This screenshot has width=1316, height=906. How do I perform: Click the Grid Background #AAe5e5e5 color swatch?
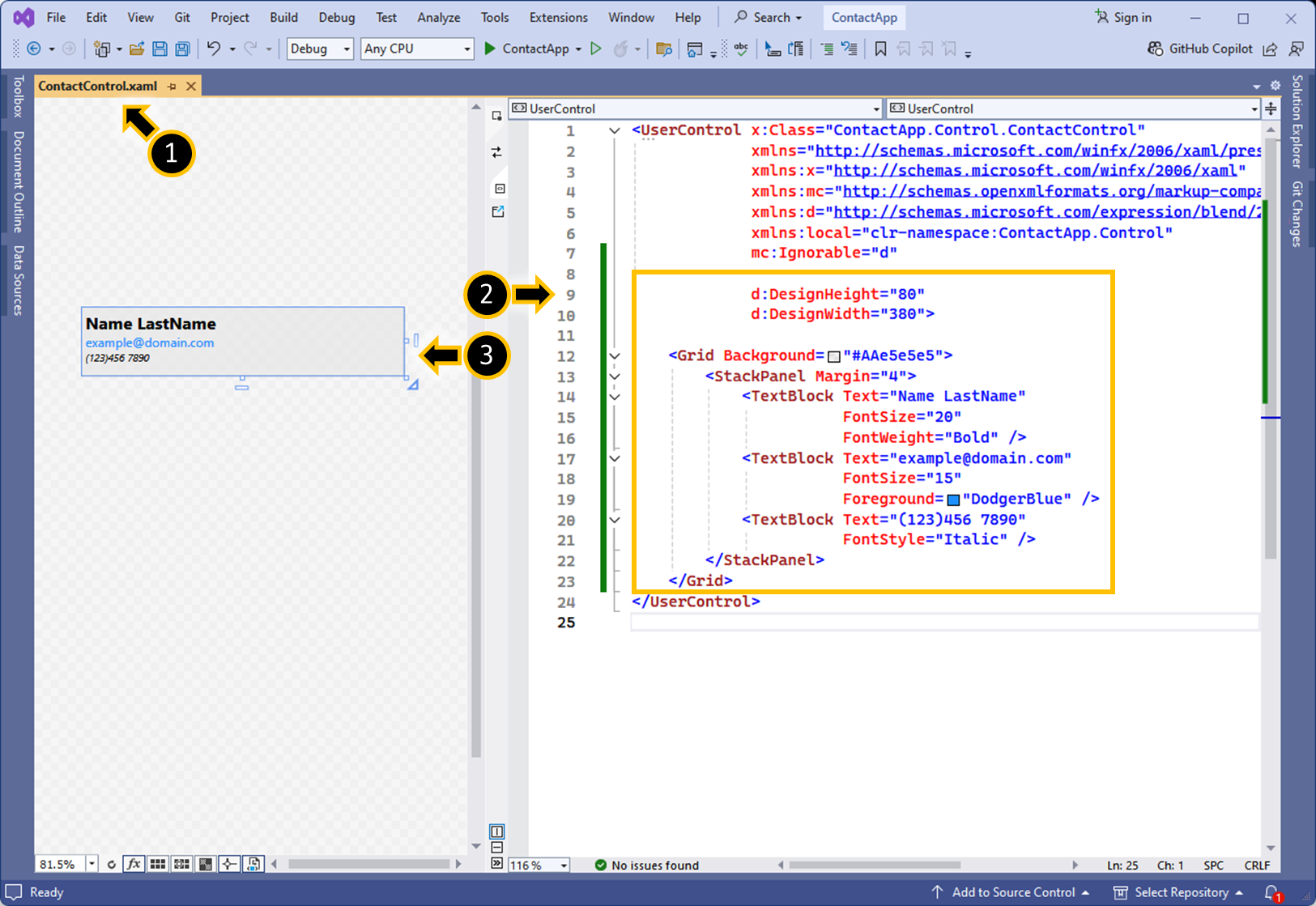(x=834, y=356)
